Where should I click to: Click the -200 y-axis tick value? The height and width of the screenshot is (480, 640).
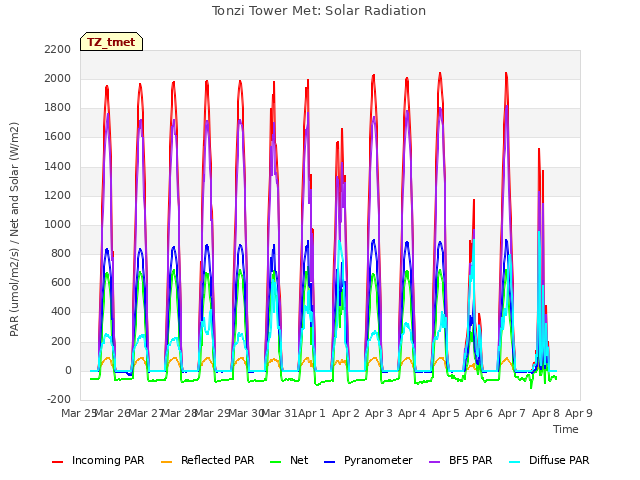pyautogui.click(x=59, y=399)
